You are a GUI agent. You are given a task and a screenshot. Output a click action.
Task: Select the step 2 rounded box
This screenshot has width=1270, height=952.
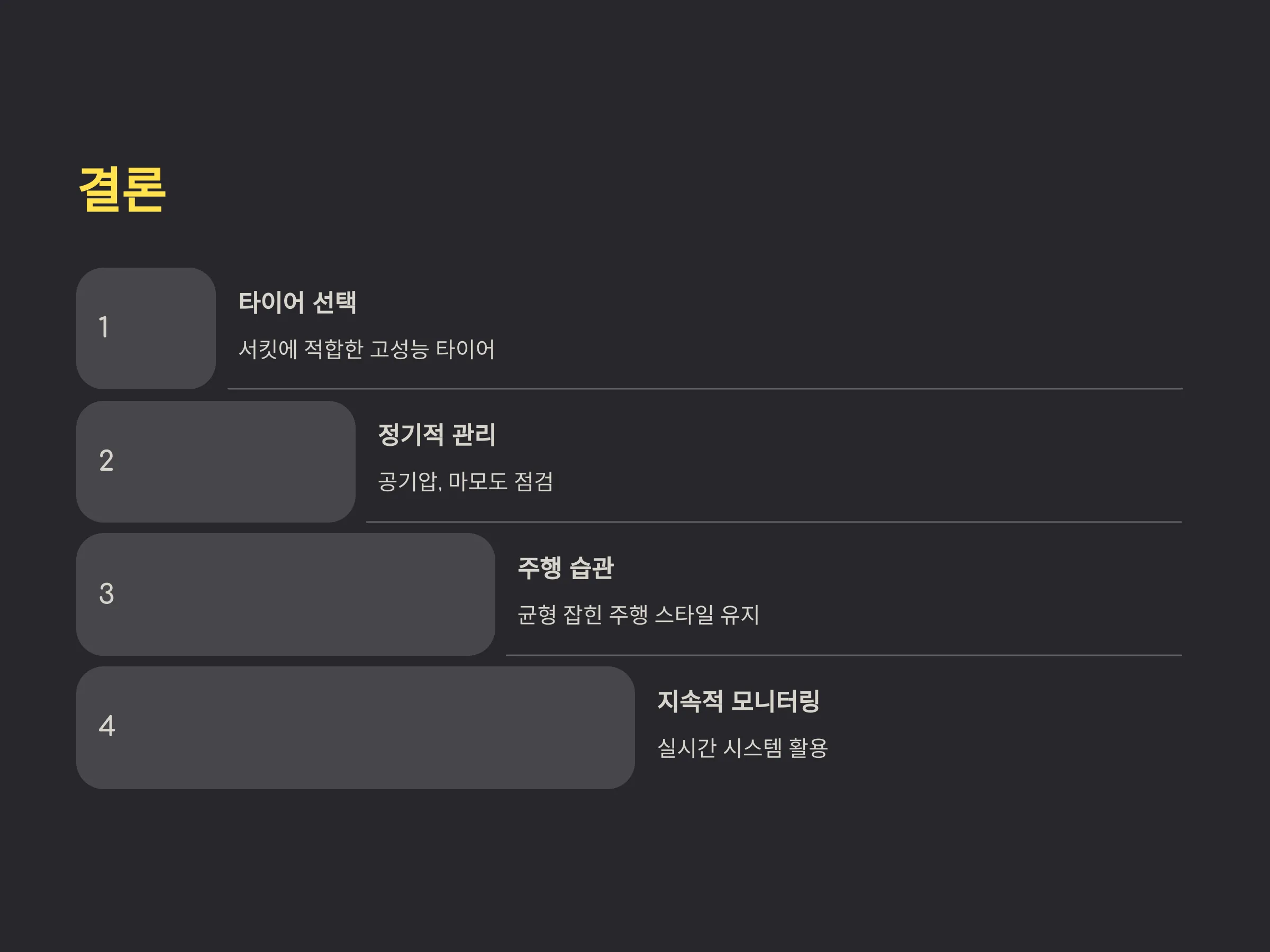tap(216, 461)
